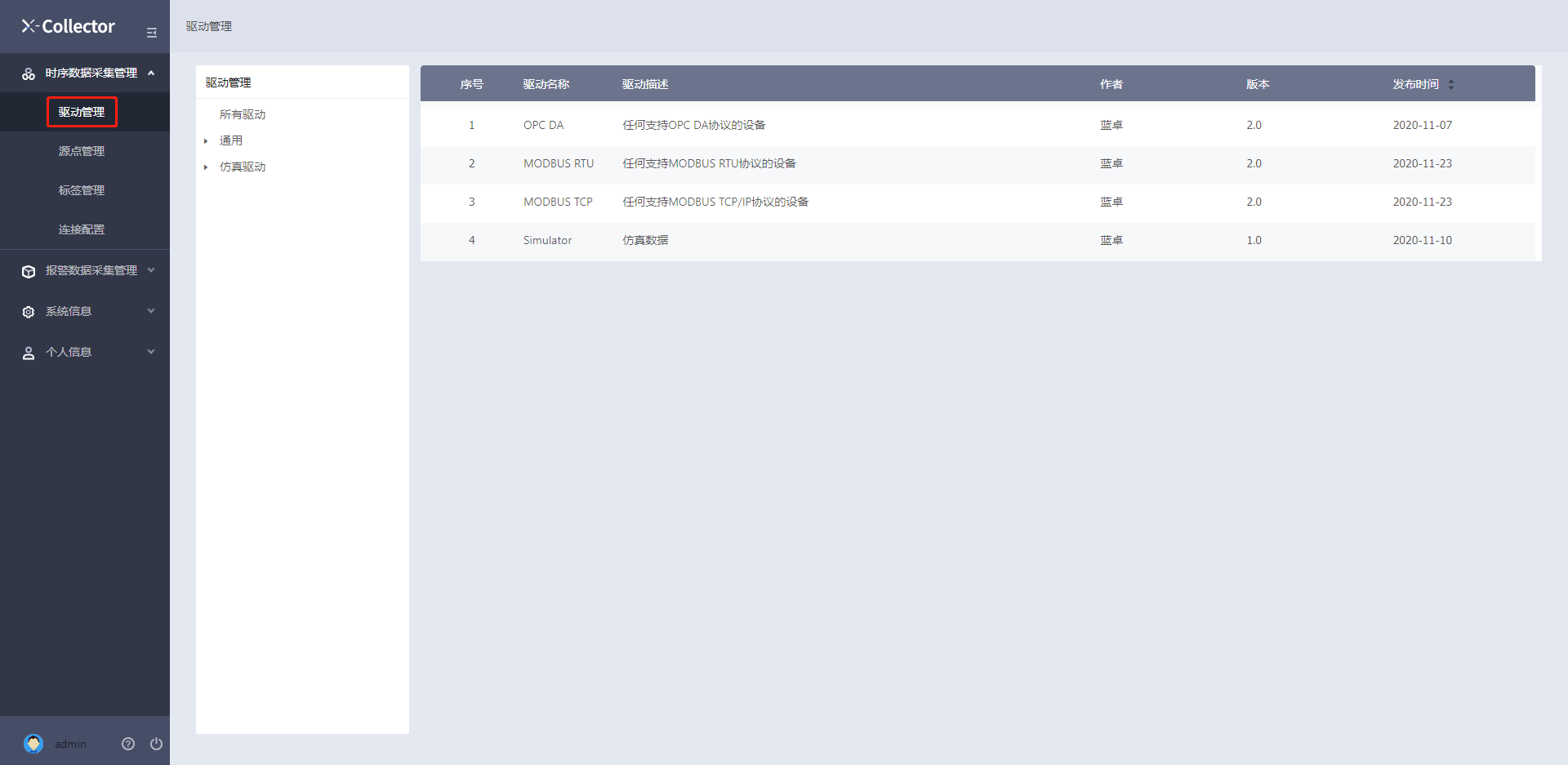Collapse the sidebar with the hamburger icon
This screenshot has height=765, width=1568.
pyautogui.click(x=151, y=33)
